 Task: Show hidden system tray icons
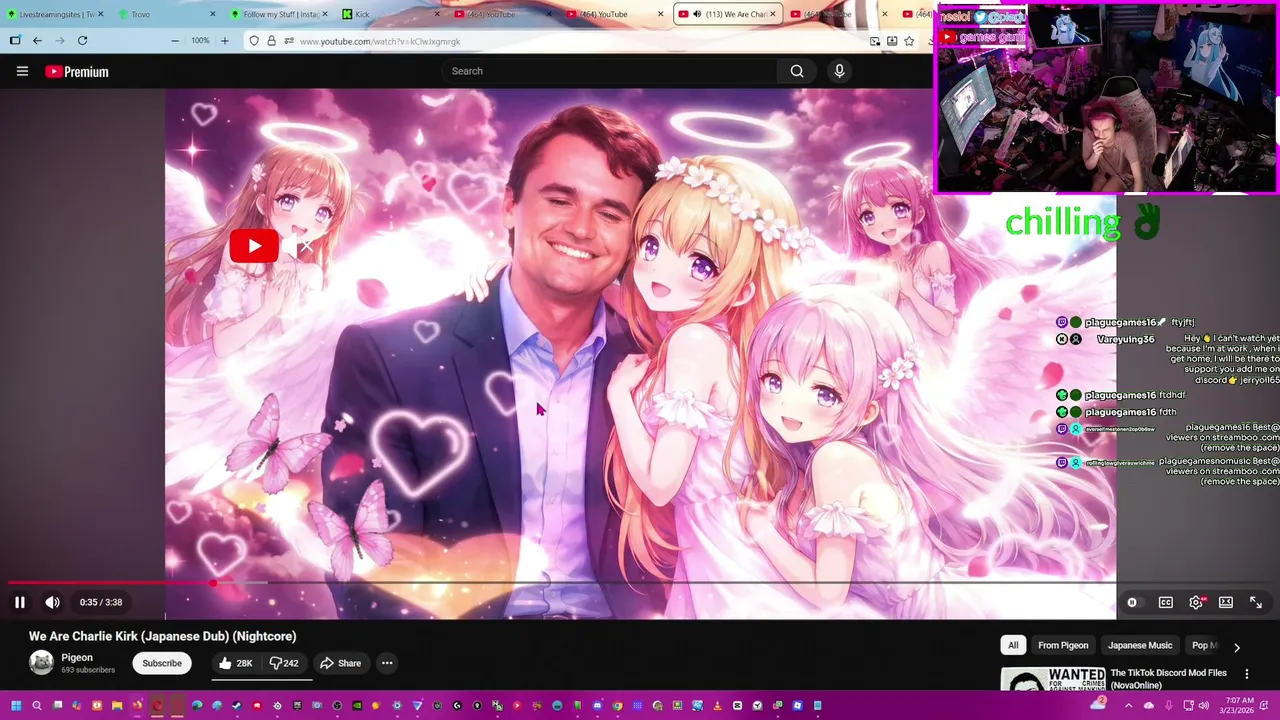1128,706
